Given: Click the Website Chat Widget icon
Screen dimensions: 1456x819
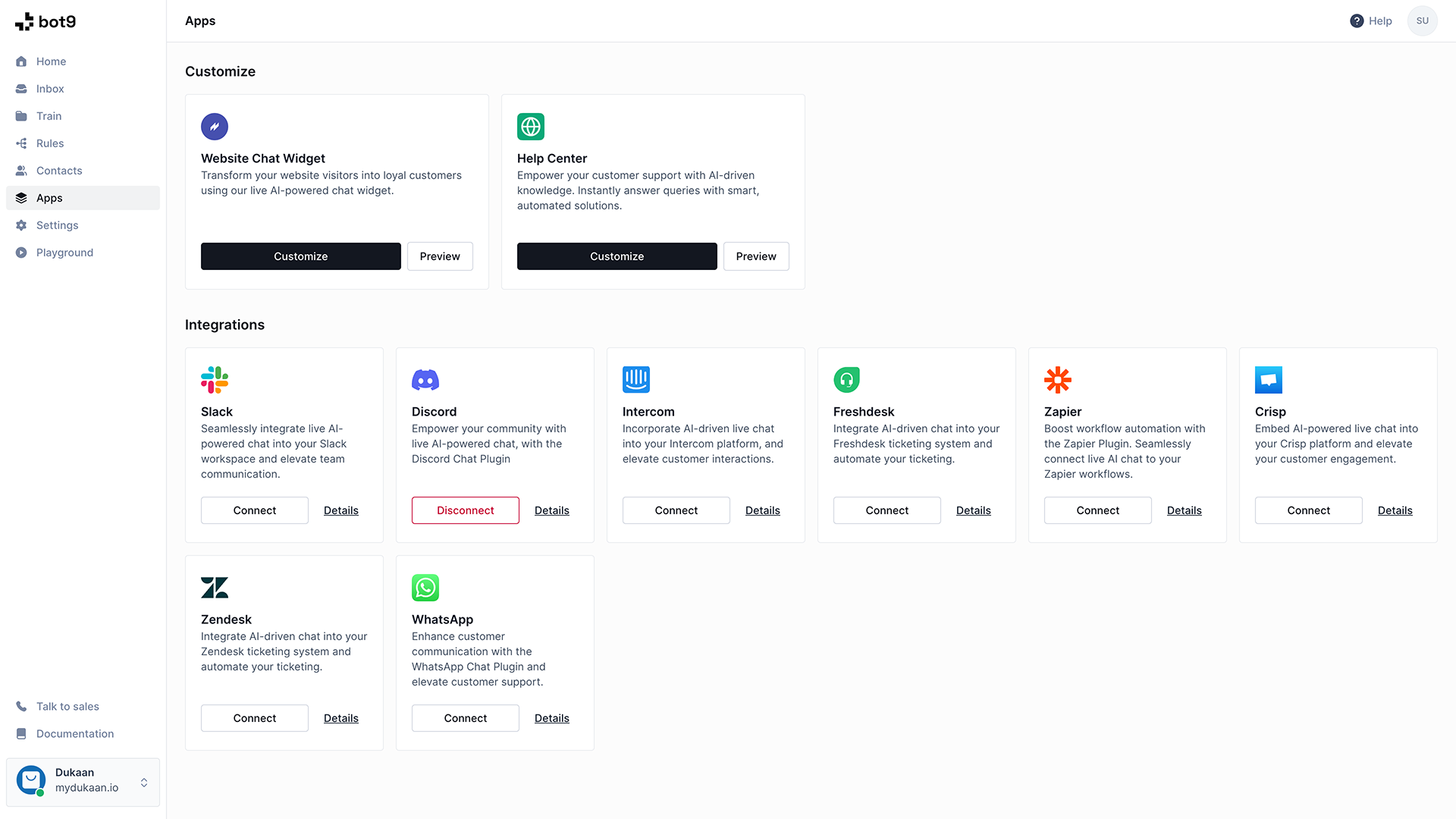Looking at the screenshot, I should (214, 127).
